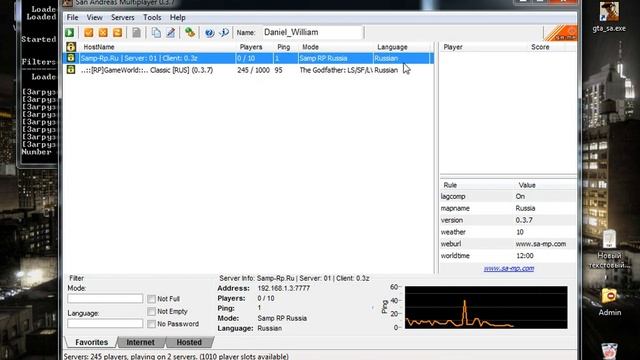Screen dimensions: 640x360
Task: Click the address 192.168.1.3:7777 text
Action: 284,288
